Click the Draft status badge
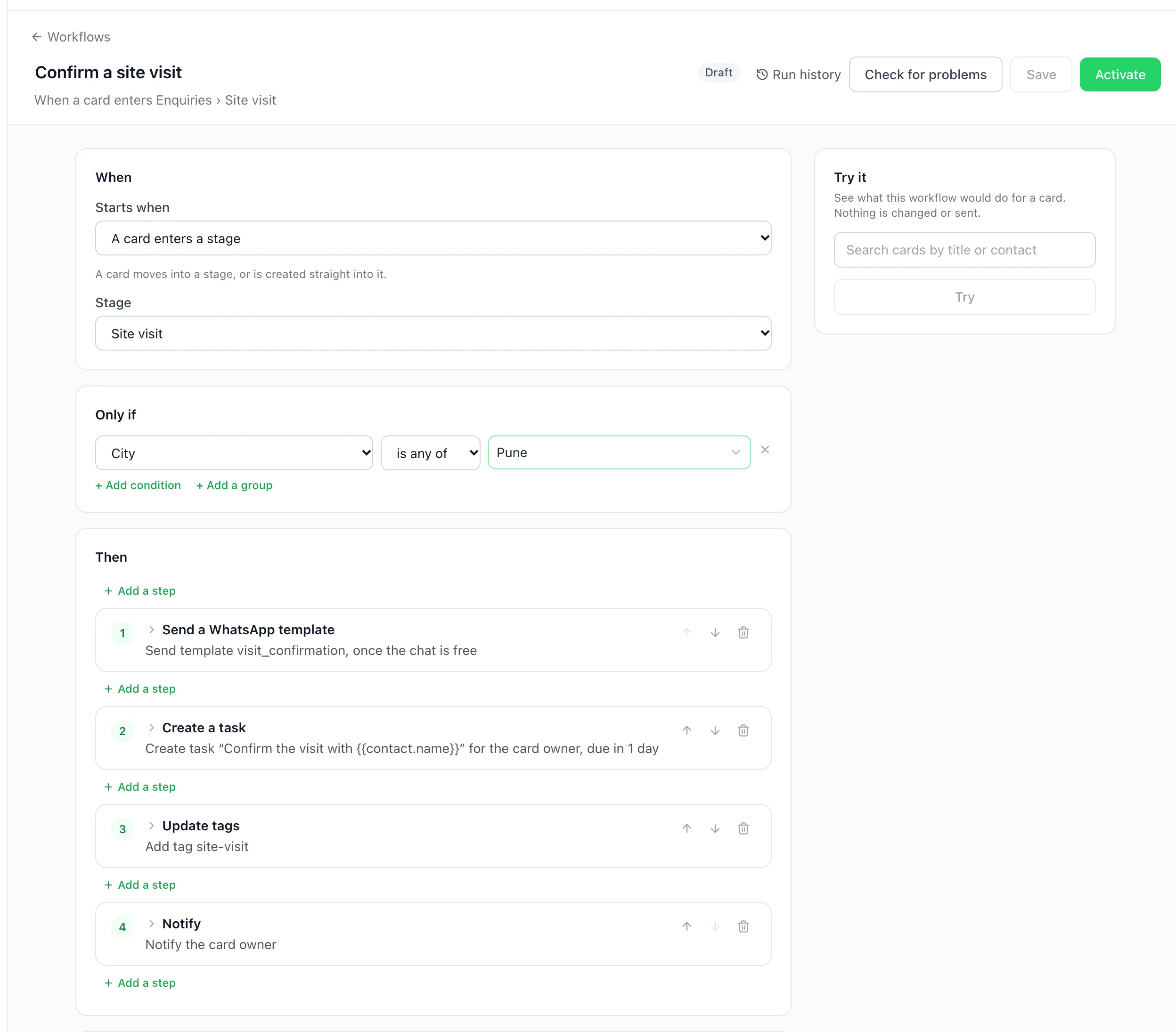This screenshot has width=1176, height=1032. pyautogui.click(x=719, y=73)
